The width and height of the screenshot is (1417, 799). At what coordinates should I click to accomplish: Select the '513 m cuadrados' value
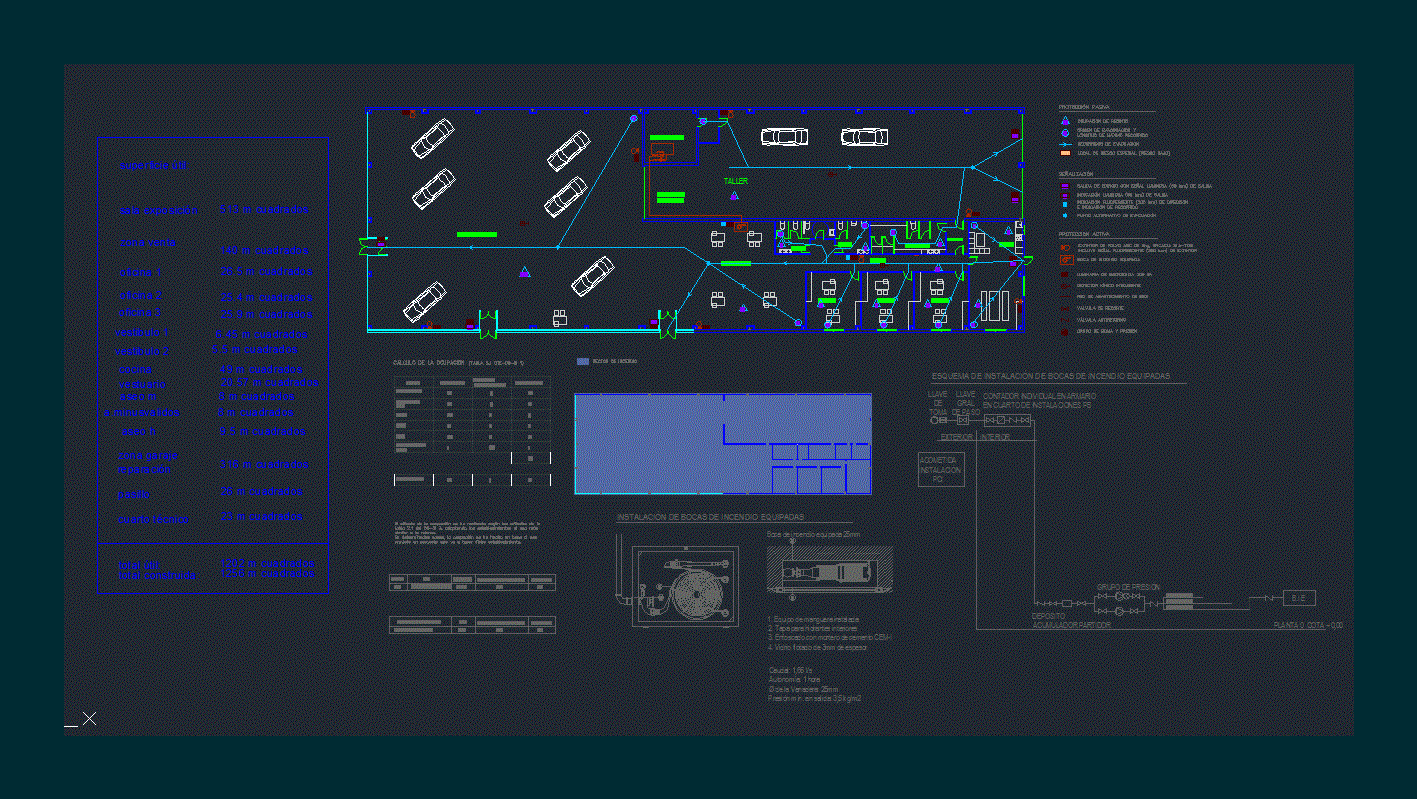click(264, 210)
